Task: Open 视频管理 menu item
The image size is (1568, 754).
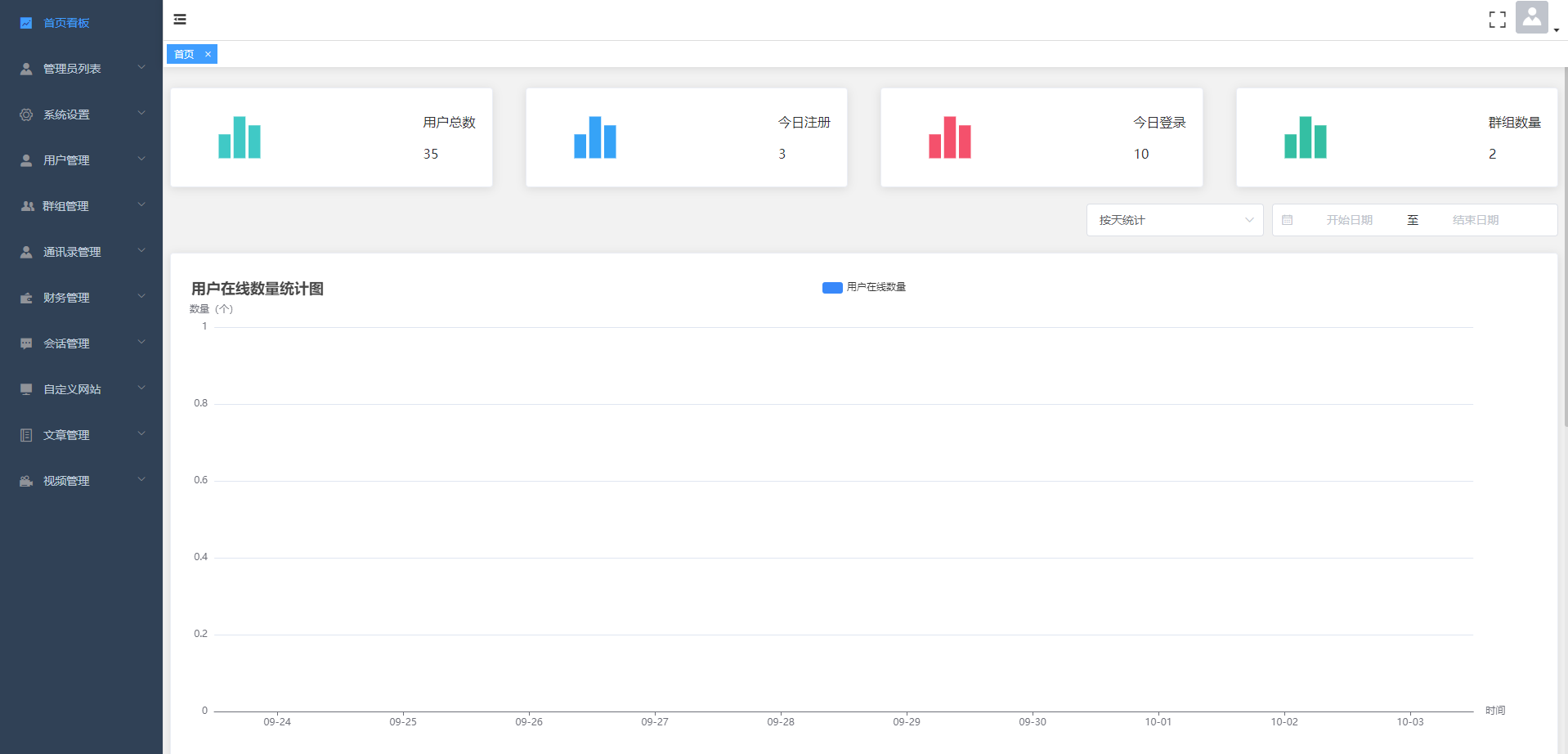Action: point(81,481)
